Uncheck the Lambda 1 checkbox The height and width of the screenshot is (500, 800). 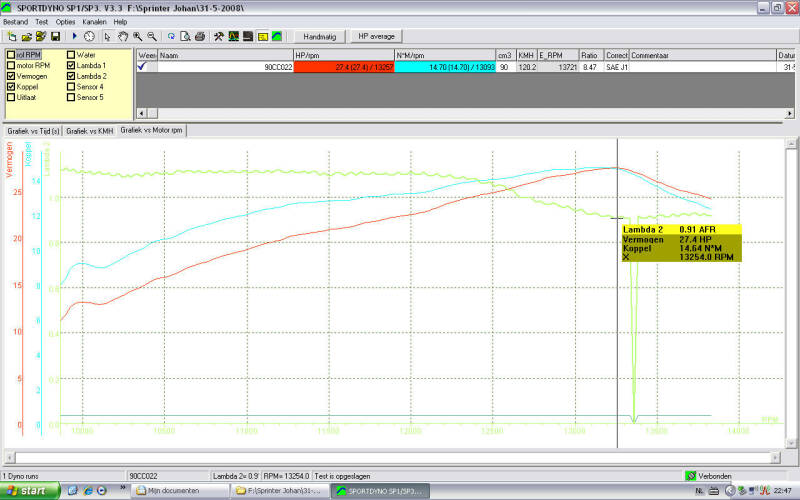coord(71,66)
